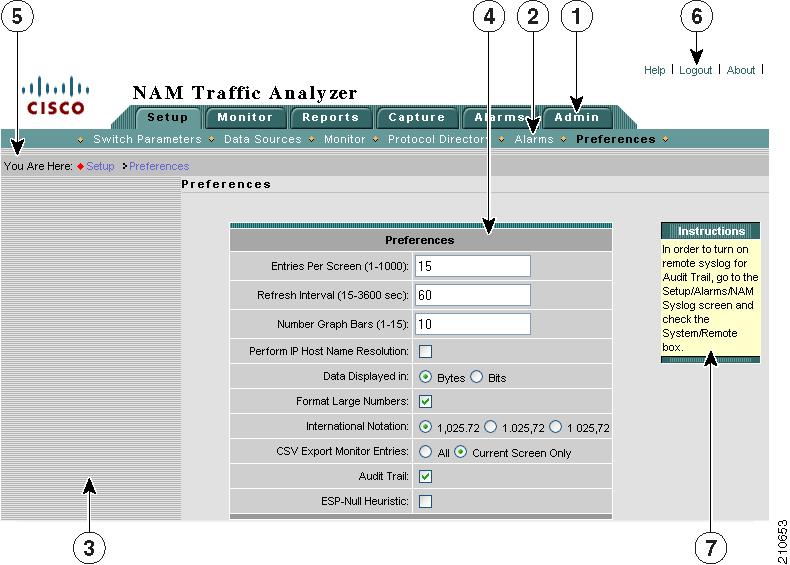Open the About link
The height and width of the screenshot is (565, 790).
[741, 70]
